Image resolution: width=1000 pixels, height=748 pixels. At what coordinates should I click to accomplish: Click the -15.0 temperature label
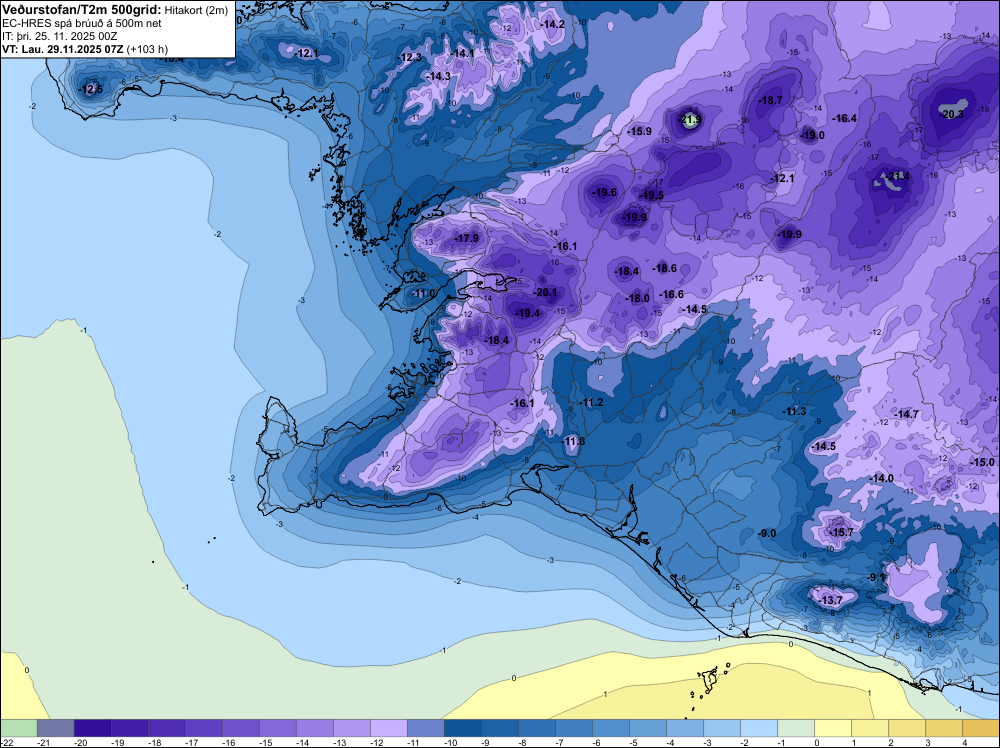982,462
